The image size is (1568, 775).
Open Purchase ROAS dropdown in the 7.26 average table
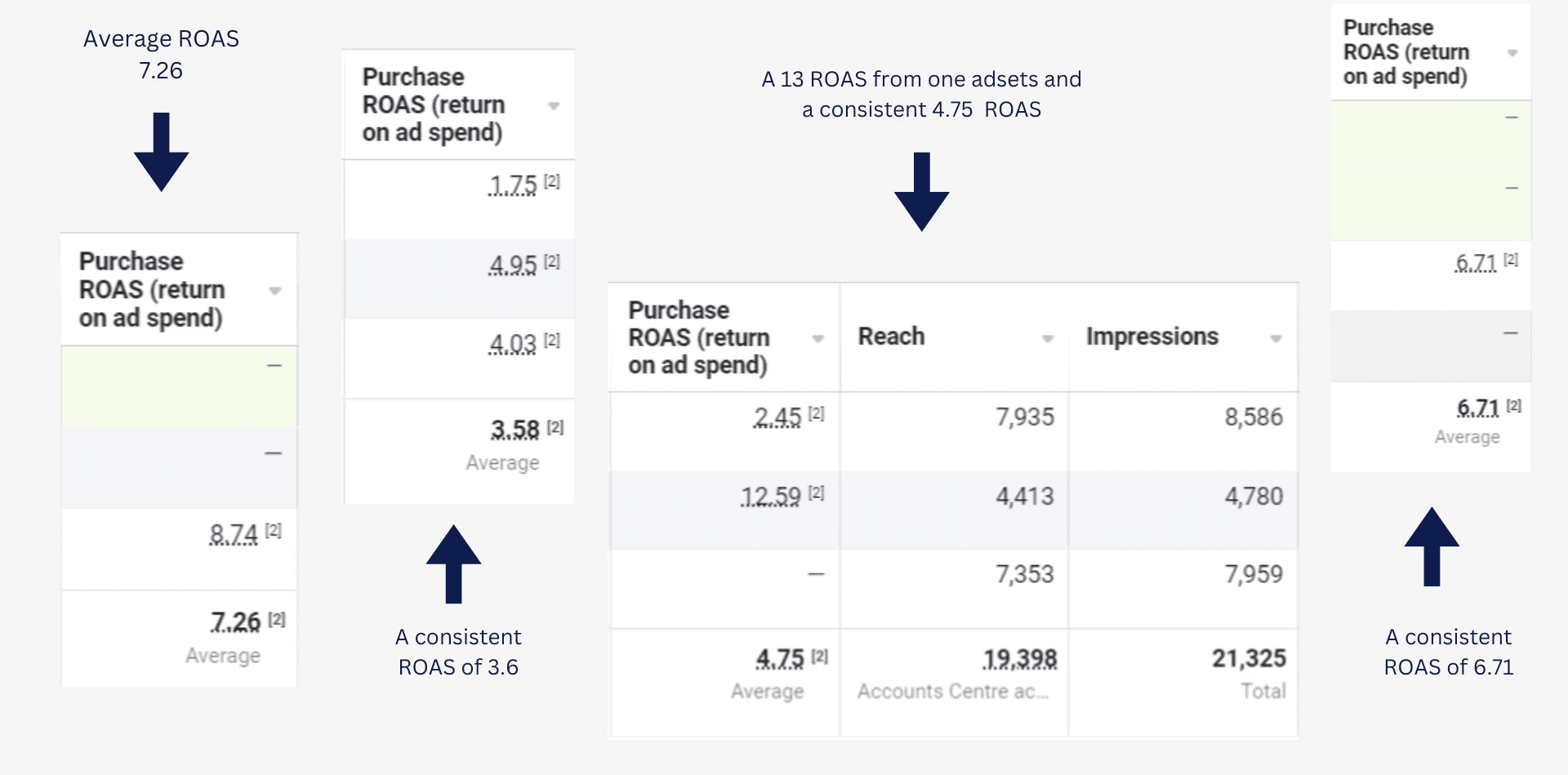pyautogui.click(x=275, y=291)
